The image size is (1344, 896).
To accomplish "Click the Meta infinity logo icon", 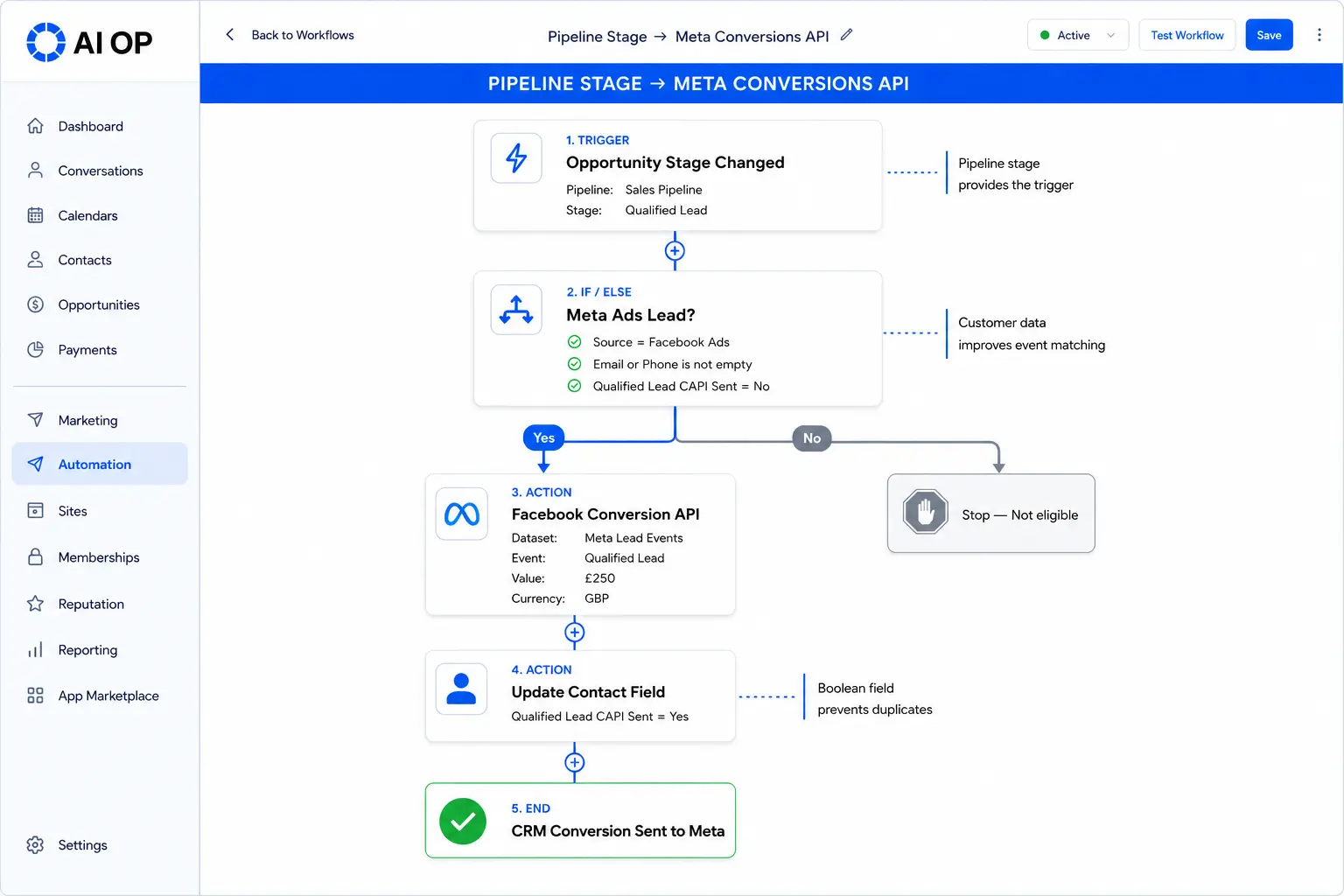I will coord(461,514).
